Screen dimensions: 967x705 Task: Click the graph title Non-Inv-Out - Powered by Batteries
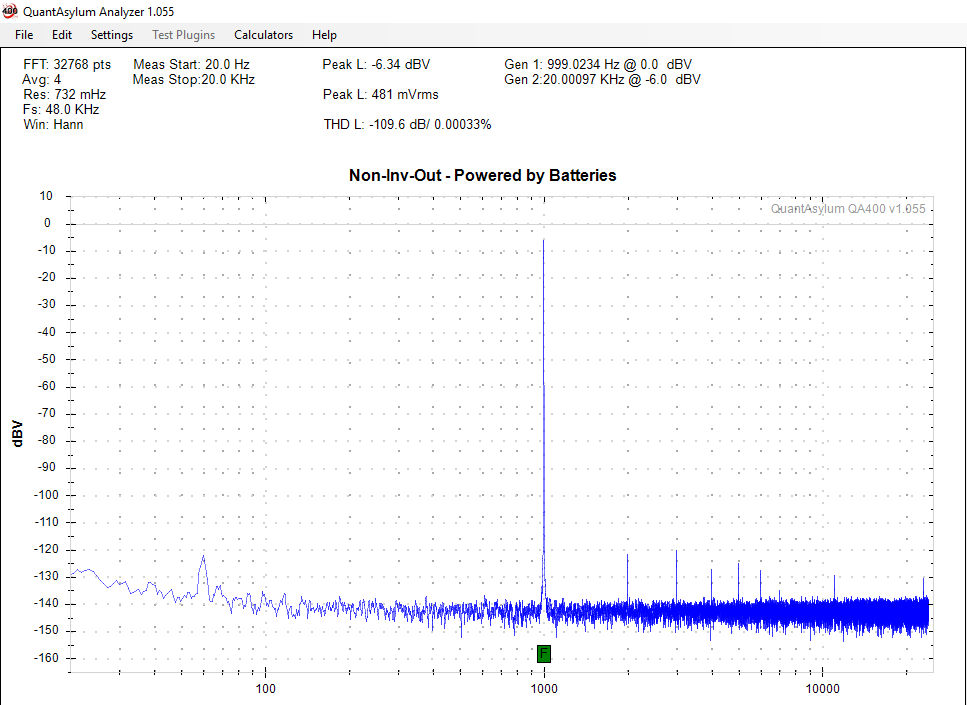483,175
